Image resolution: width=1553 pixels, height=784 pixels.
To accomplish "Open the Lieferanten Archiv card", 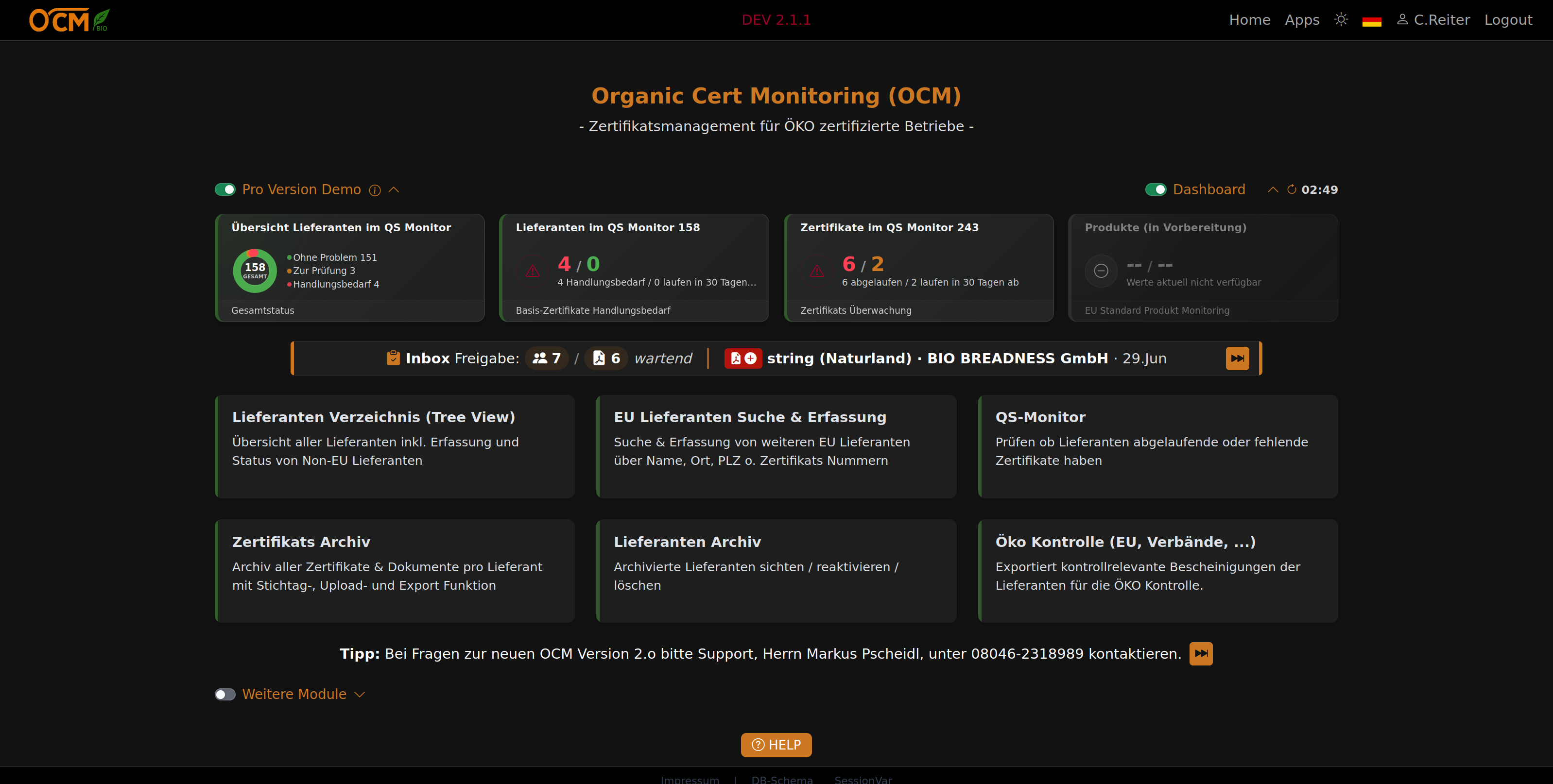I will click(776, 571).
